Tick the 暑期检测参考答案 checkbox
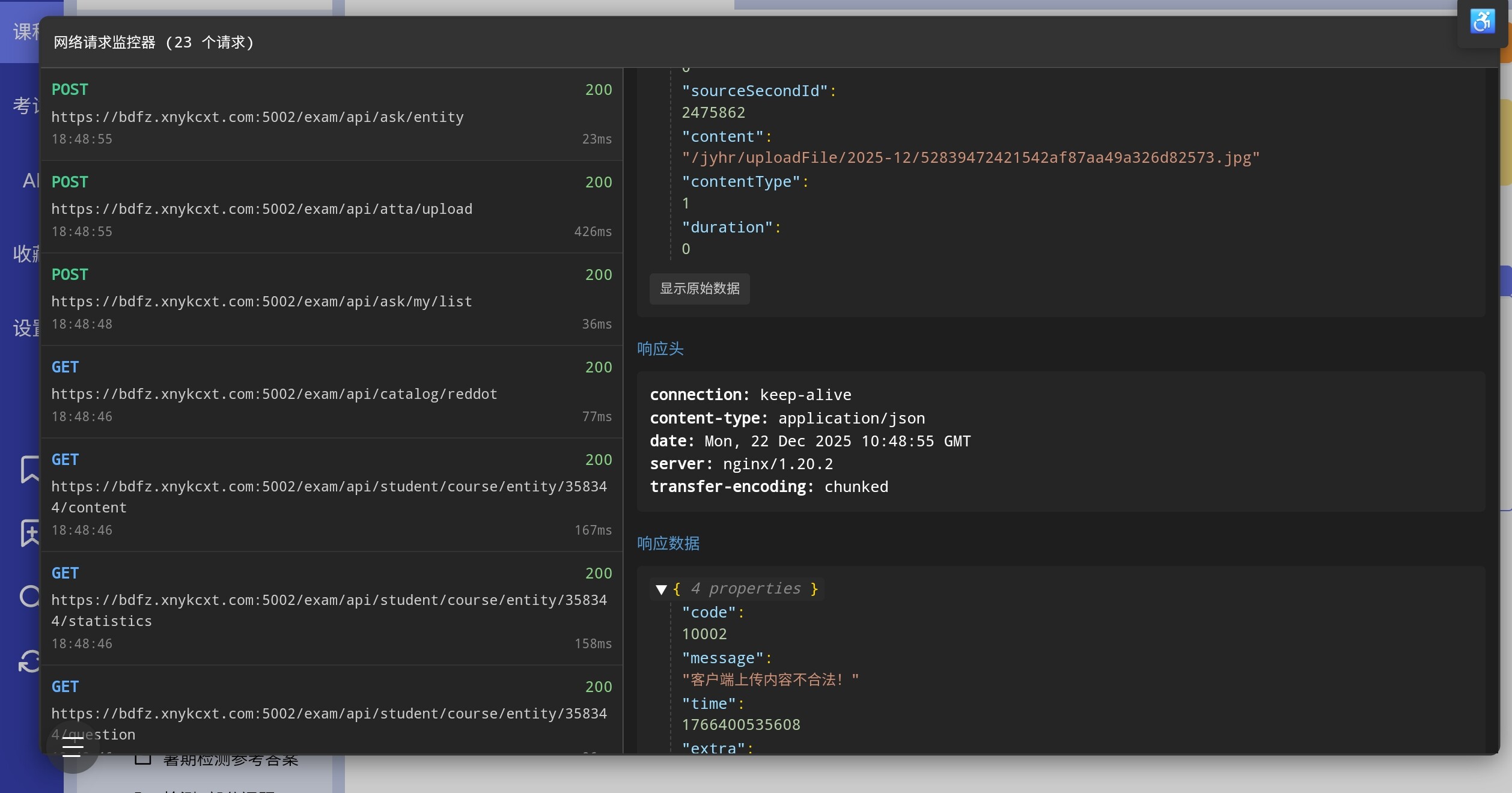Screen dimensions: 1512x793 click(x=143, y=761)
